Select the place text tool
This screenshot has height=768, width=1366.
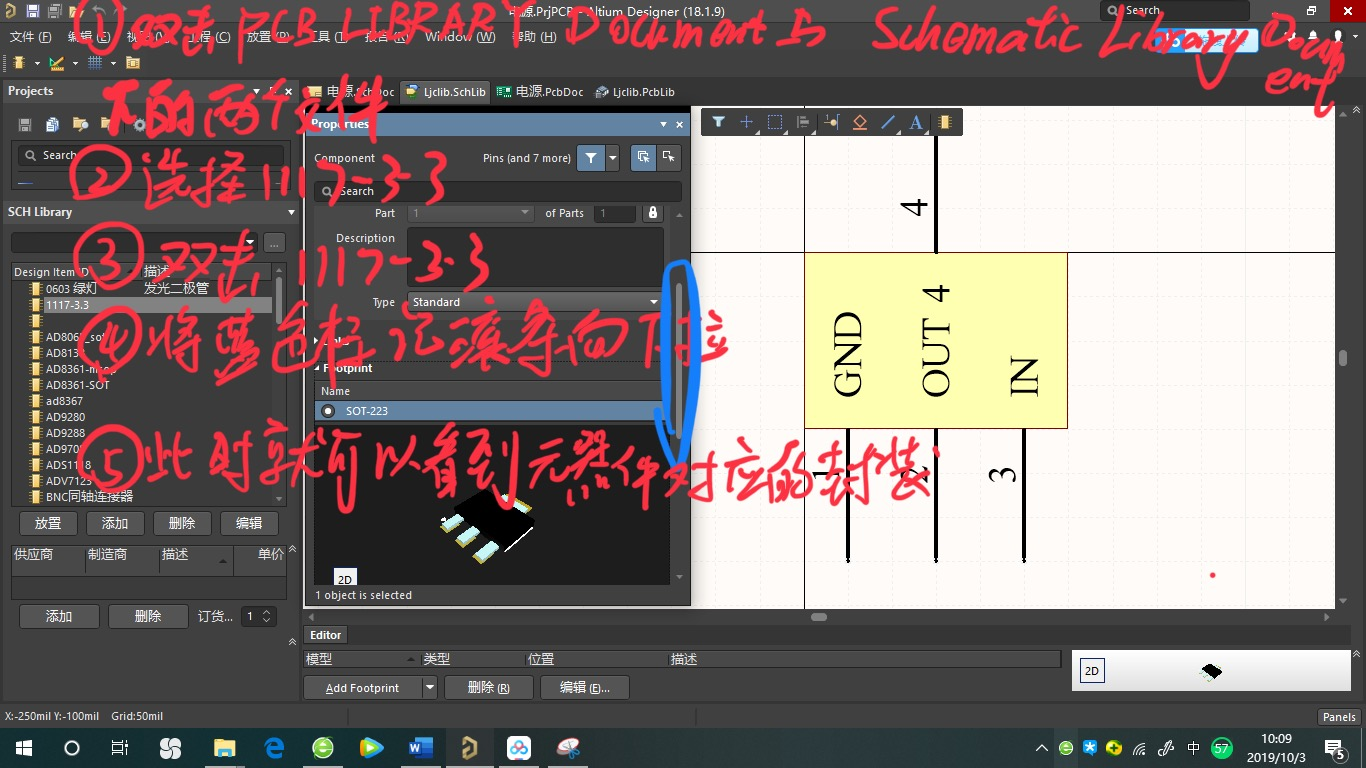(x=915, y=122)
